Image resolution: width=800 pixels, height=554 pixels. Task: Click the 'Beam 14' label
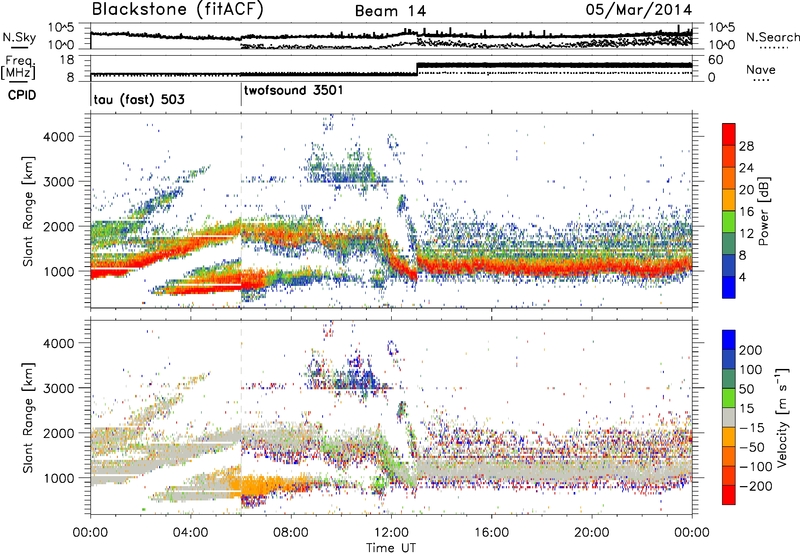tap(390, 11)
